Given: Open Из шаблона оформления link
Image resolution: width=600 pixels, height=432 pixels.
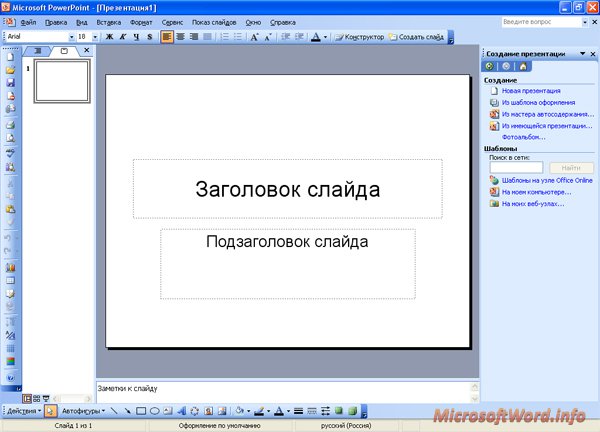Looking at the screenshot, I should [x=538, y=102].
